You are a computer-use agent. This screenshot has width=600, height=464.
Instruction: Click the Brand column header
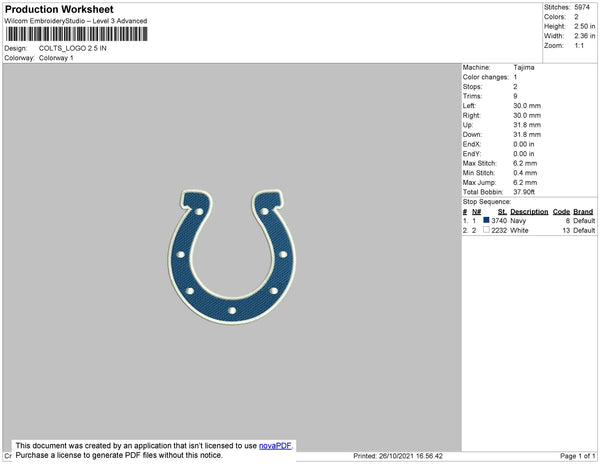[583, 212]
